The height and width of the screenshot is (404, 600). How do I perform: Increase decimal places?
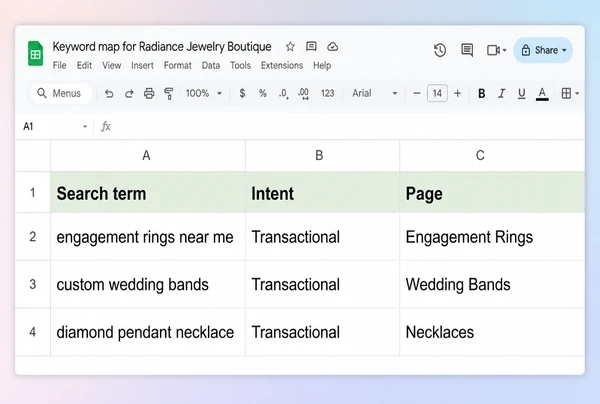click(303, 93)
